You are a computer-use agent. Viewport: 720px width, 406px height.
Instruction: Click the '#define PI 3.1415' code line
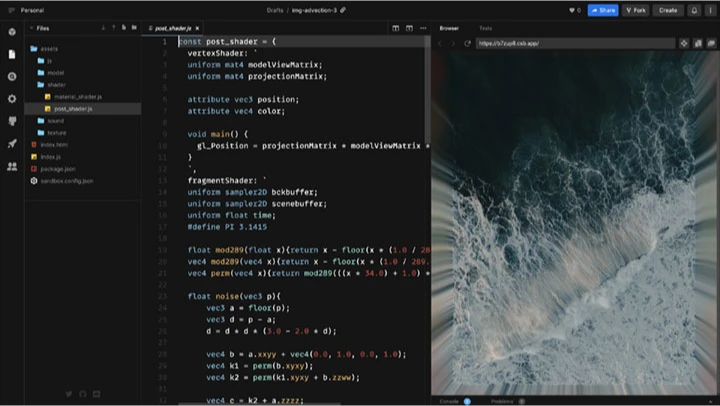pos(227,227)
